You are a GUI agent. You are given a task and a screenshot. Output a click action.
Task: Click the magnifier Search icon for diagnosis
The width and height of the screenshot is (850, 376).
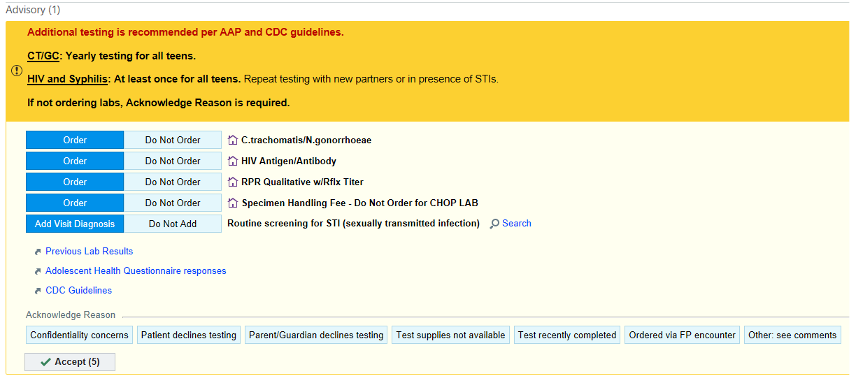click(x=494, y=224)
